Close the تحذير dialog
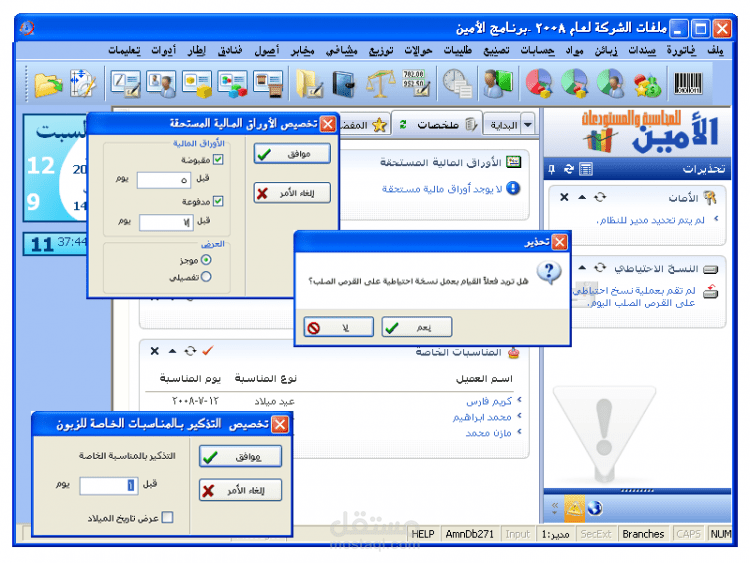This screenshot has height=563, width=750. click(560, 242)
